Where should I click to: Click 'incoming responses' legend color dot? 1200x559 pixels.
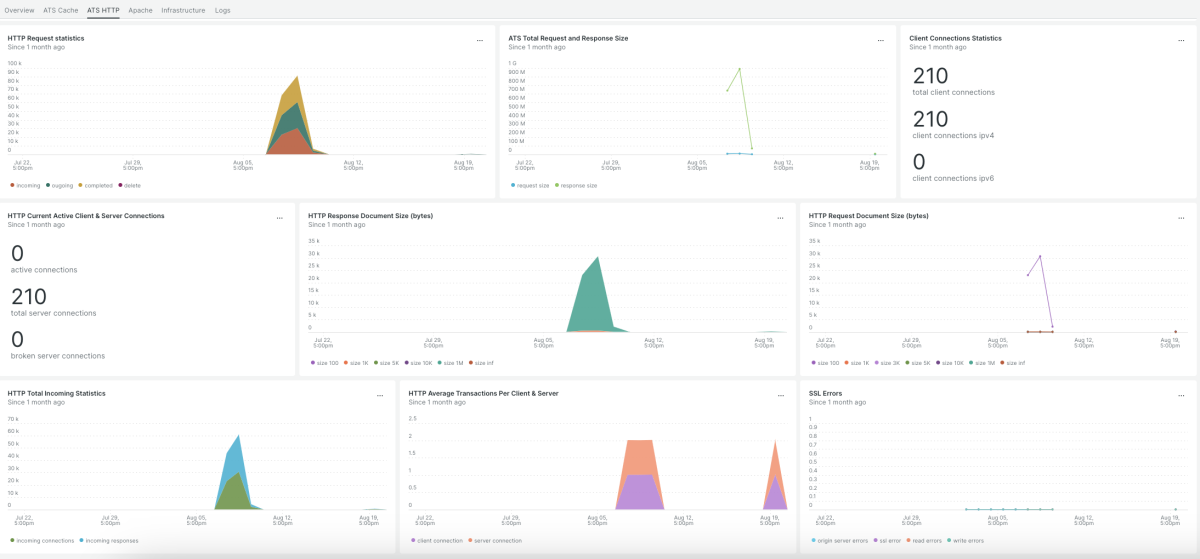[82, 541]
